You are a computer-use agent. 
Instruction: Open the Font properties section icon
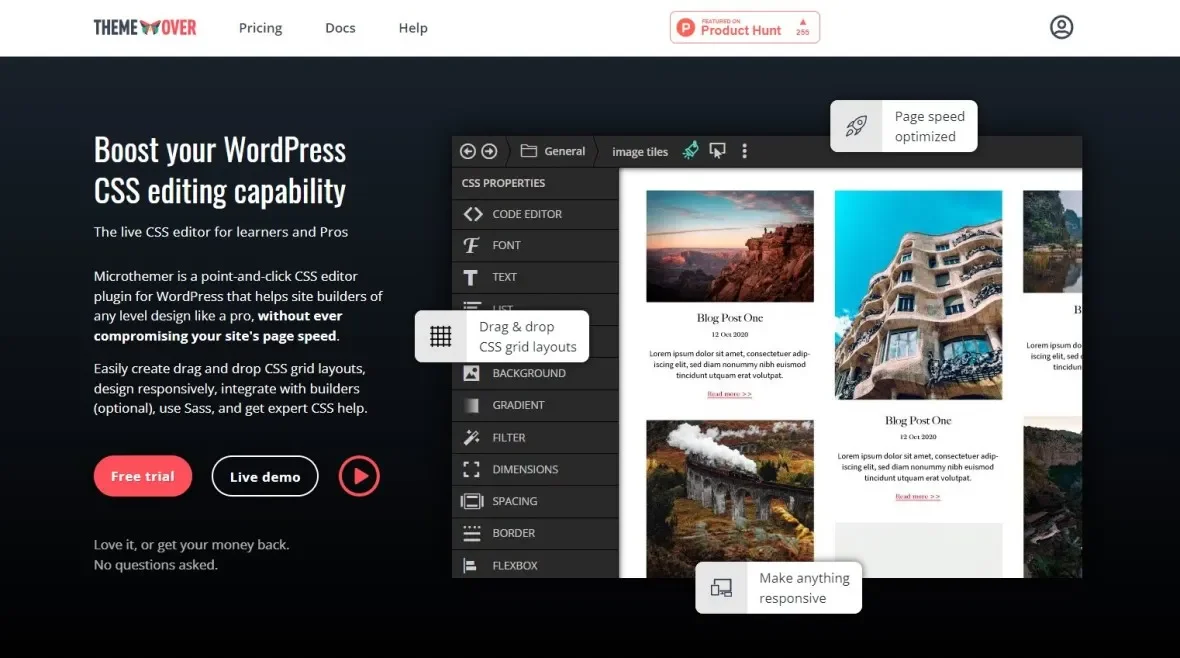472,245
